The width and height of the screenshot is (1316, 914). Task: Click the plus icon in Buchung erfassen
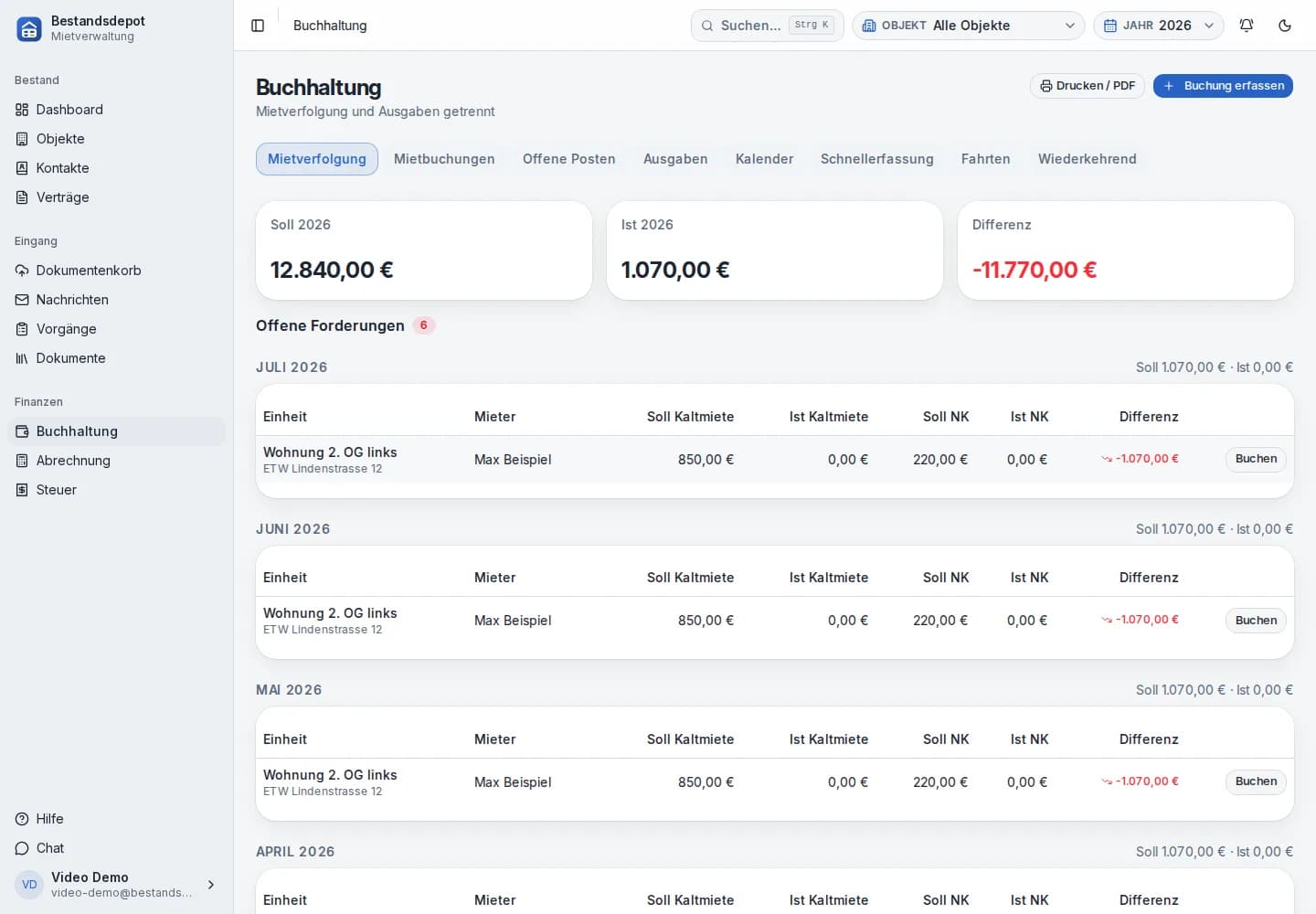pos(1168,86)
